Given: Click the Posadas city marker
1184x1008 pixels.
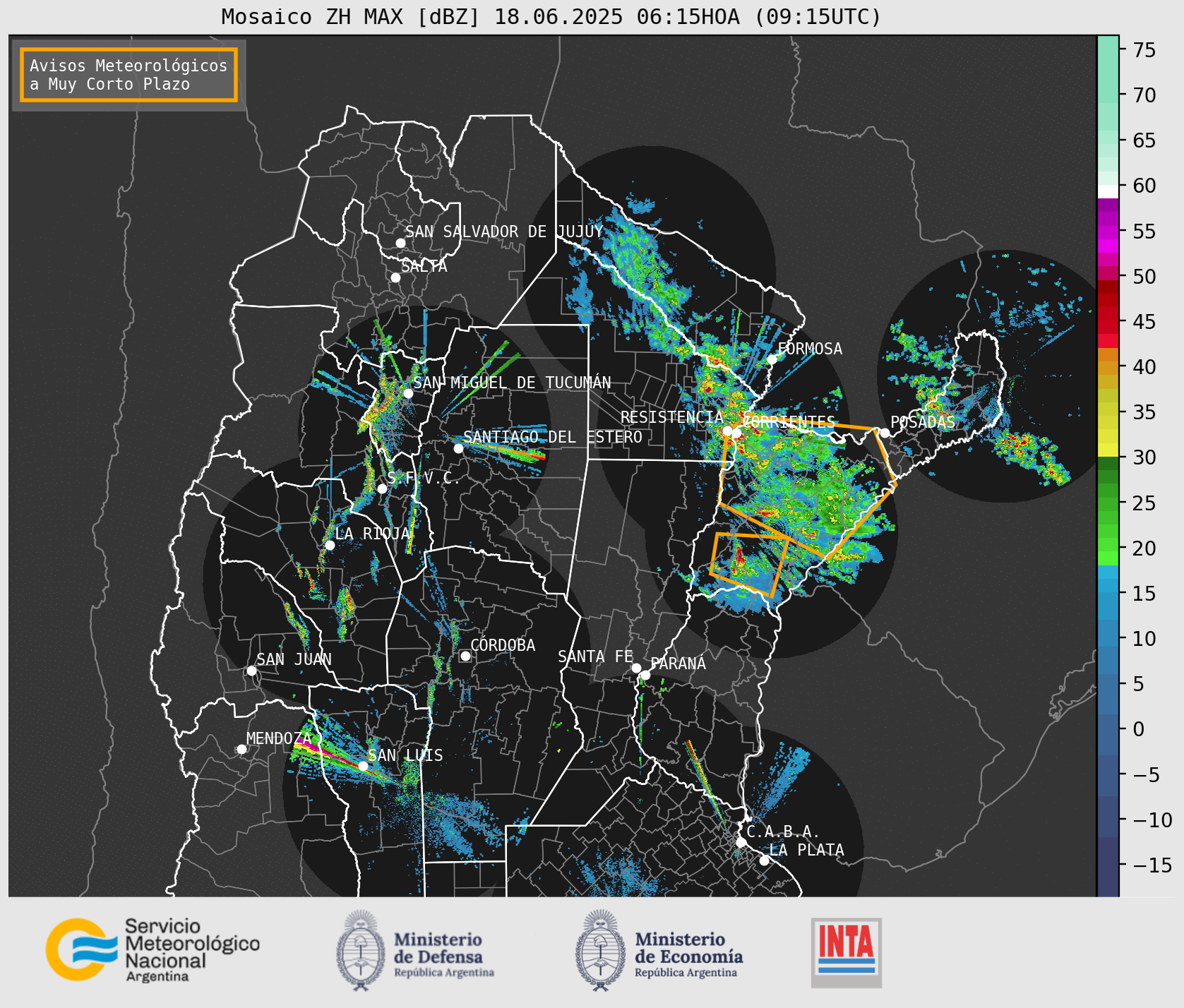Looking at the screenshot, I should 885,433.
